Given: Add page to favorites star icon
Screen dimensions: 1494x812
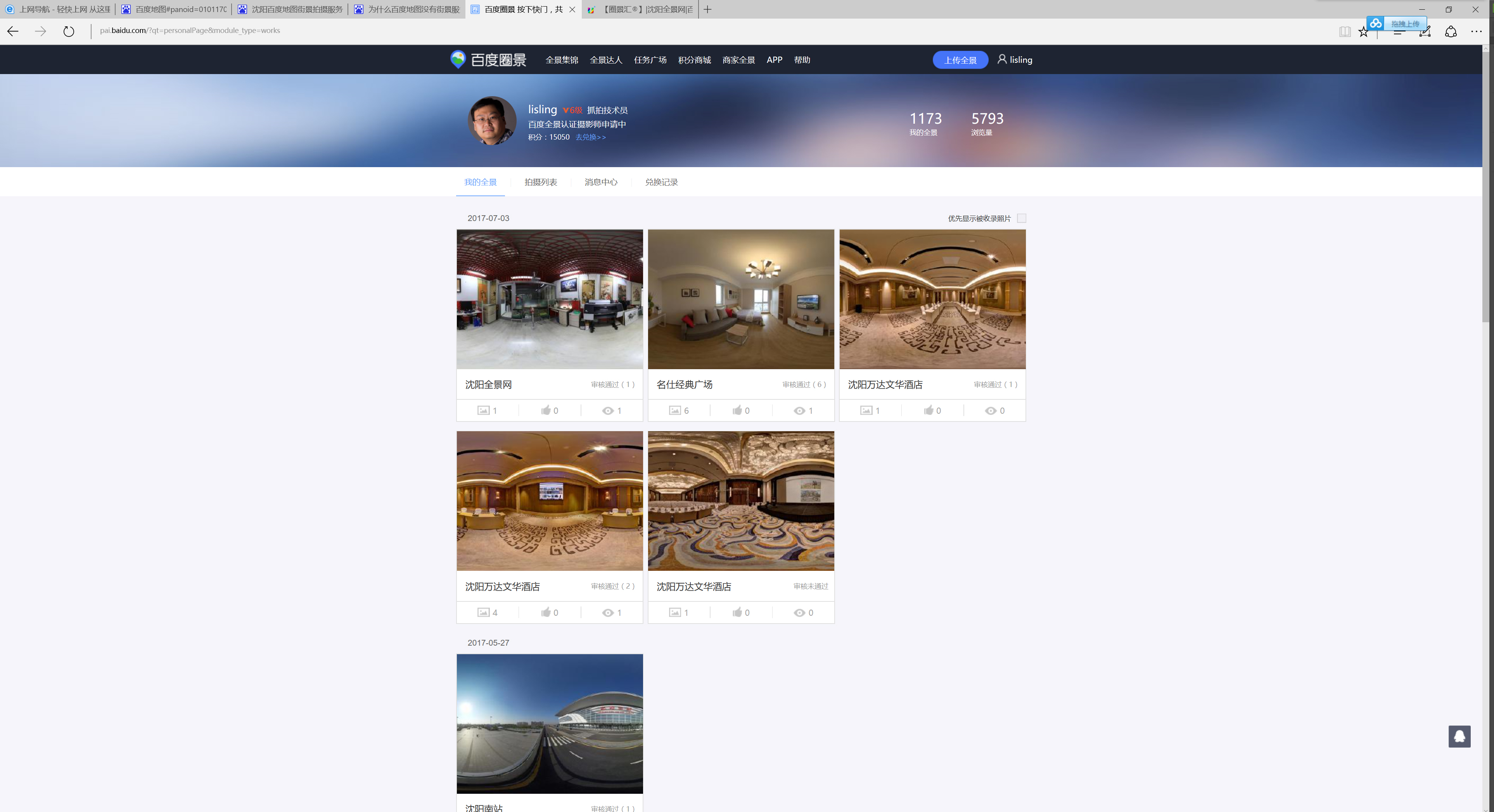Looking at the screenshot, I should click(x=1363, y=32).
